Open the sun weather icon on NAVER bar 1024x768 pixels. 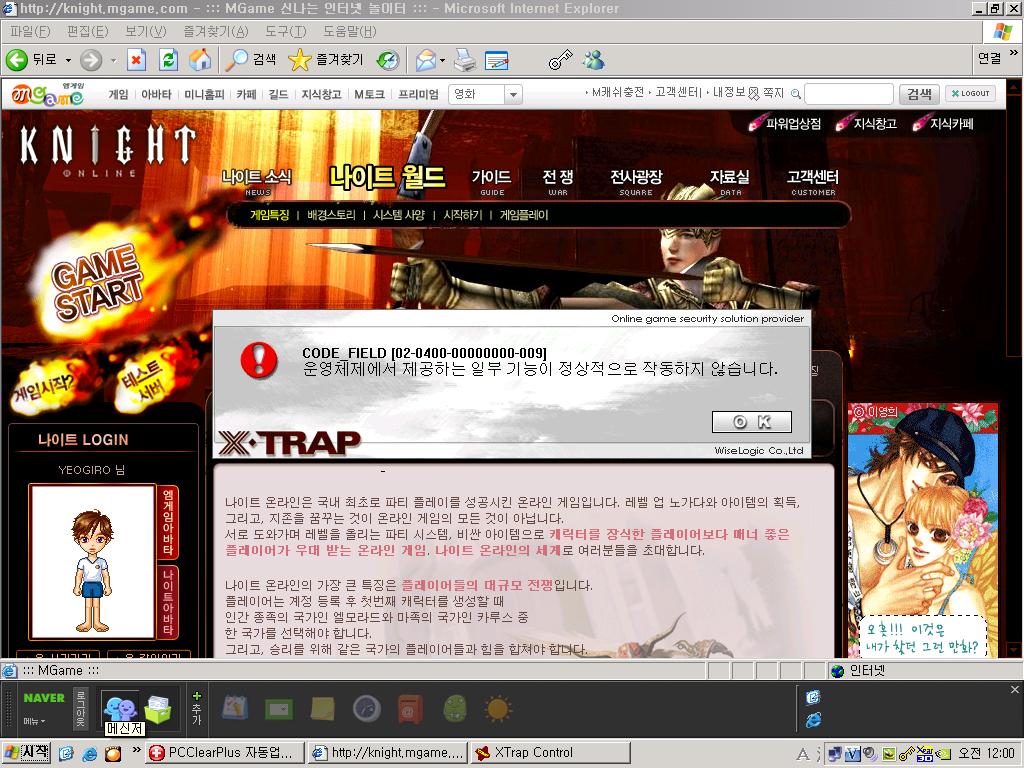coord(498,709)
